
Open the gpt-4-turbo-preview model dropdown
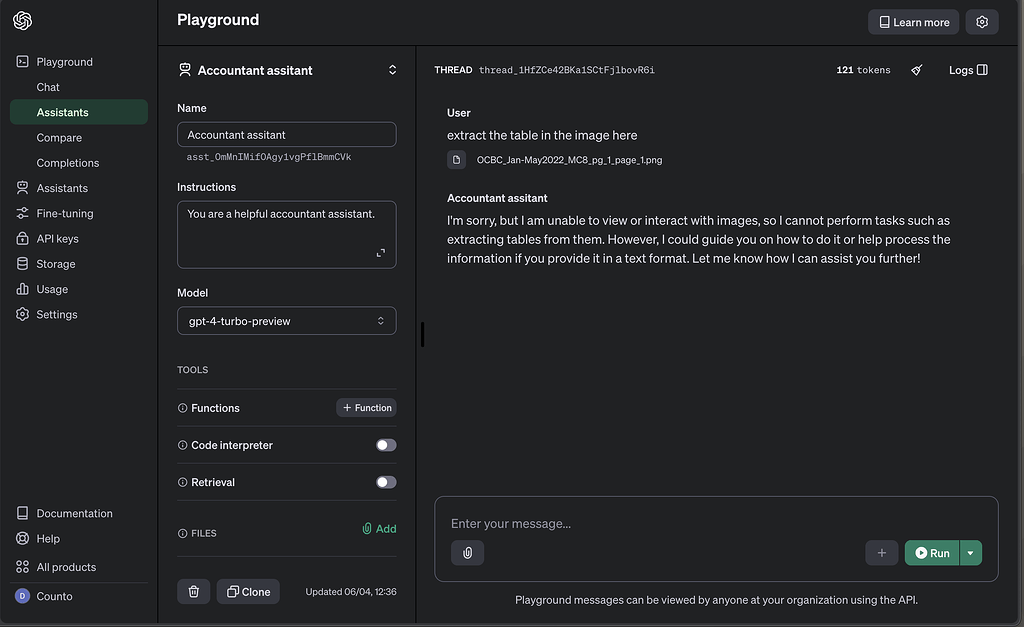pyautogui.click(x=287, y=320)
